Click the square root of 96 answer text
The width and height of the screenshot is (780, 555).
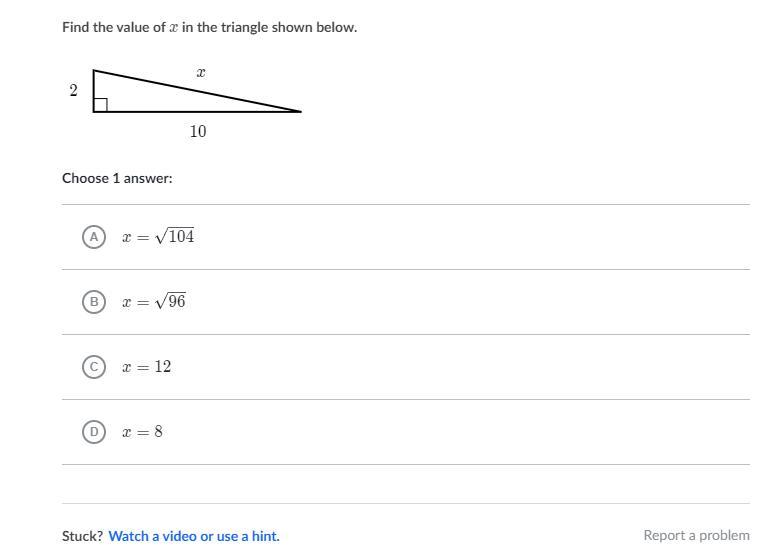pos(154,302)
